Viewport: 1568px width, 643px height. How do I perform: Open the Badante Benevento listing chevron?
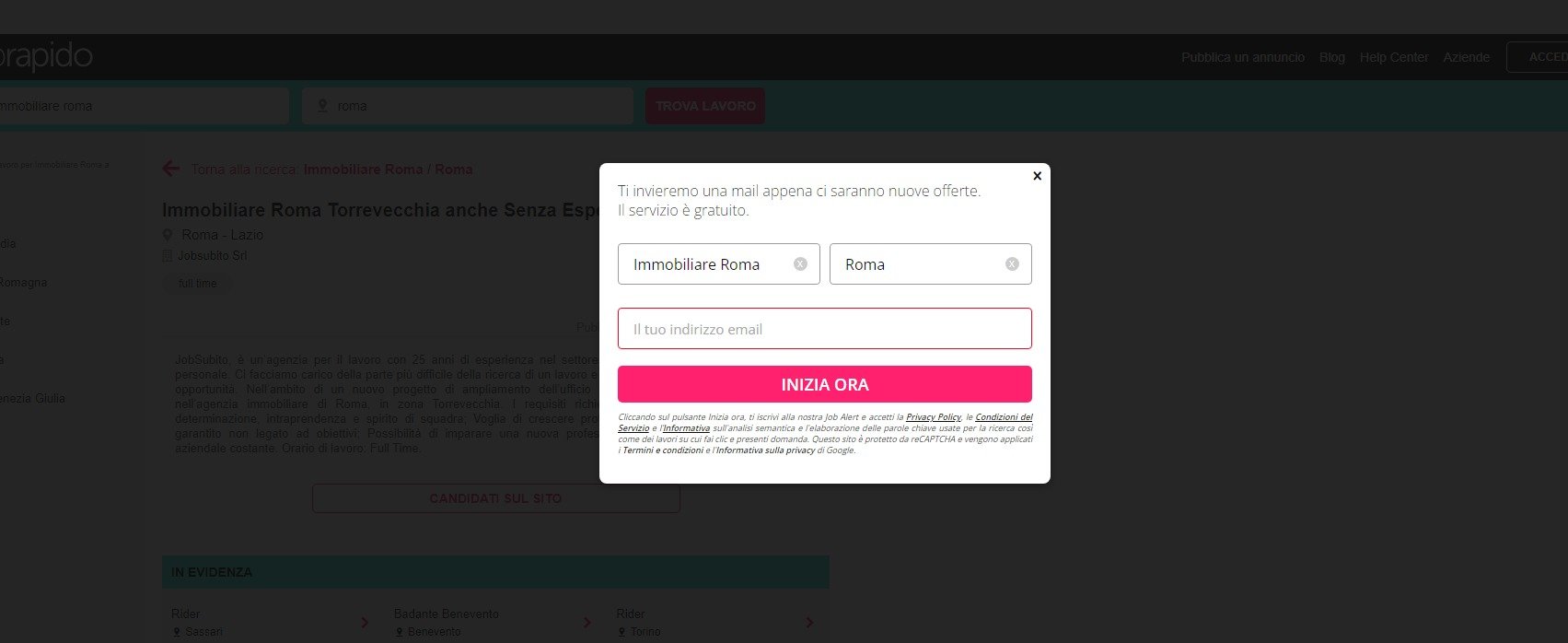(587, 623)
